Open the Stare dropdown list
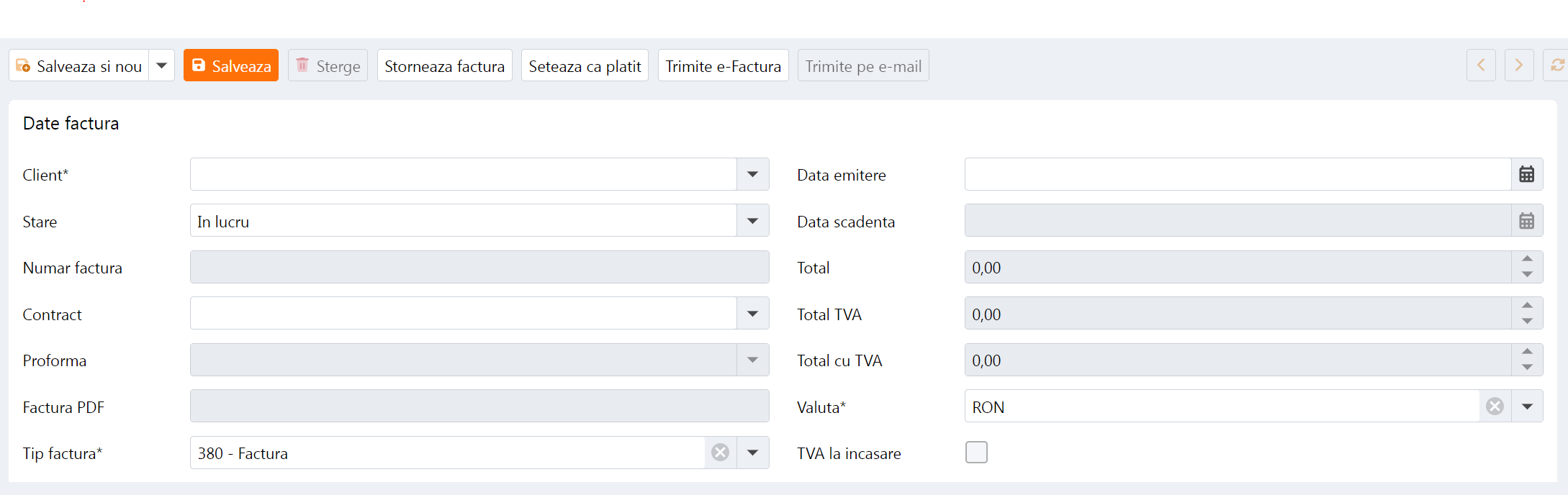Viewport: 1568px width, 495px height. pyautogui.click(x=752, y=221)
